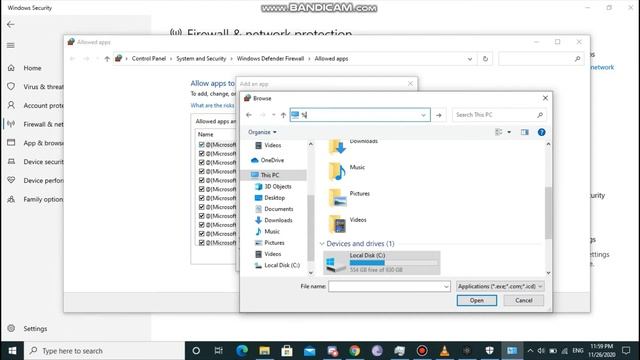This screenshot has height=360, width=640.
Task: Open 'What are the risks' link
Action: 213,105
